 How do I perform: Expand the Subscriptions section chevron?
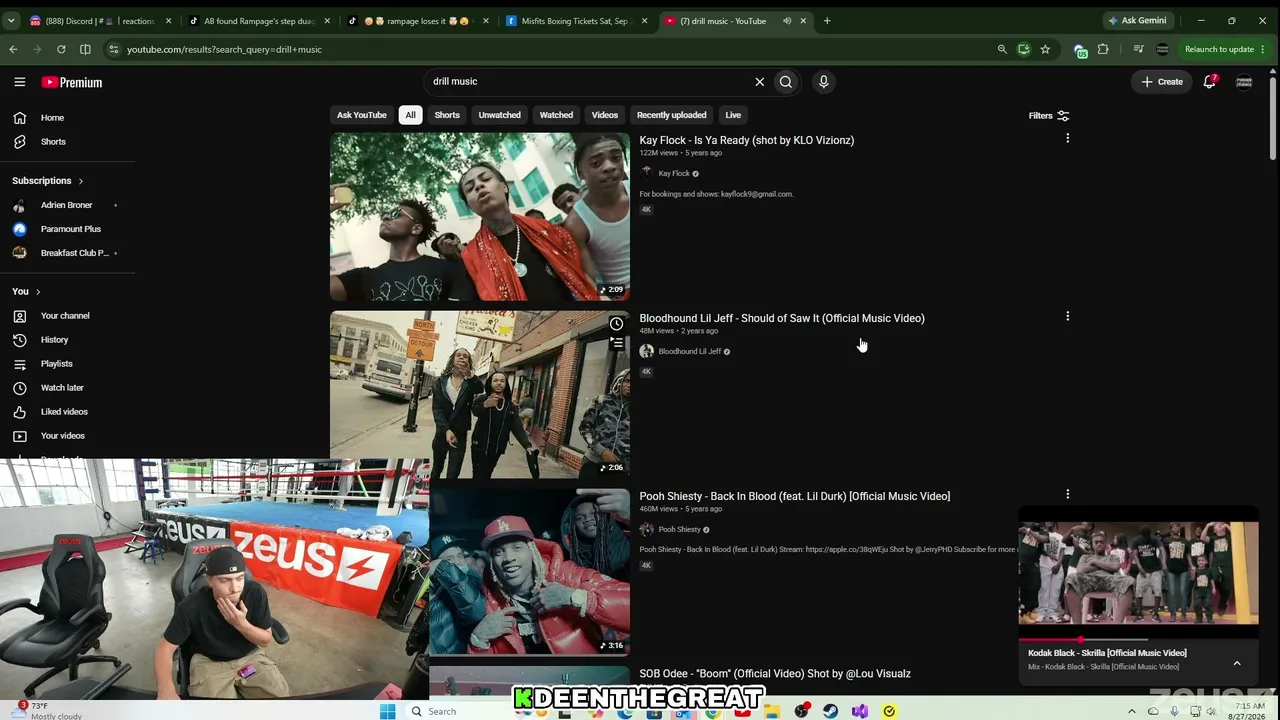[80, 181]
